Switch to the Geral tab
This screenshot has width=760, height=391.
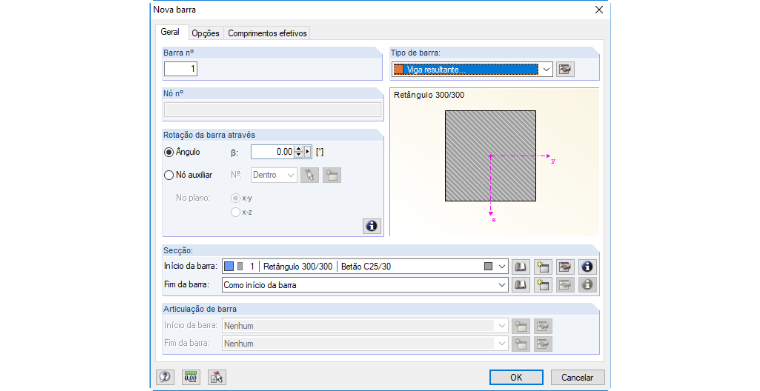tap(170, 32)
